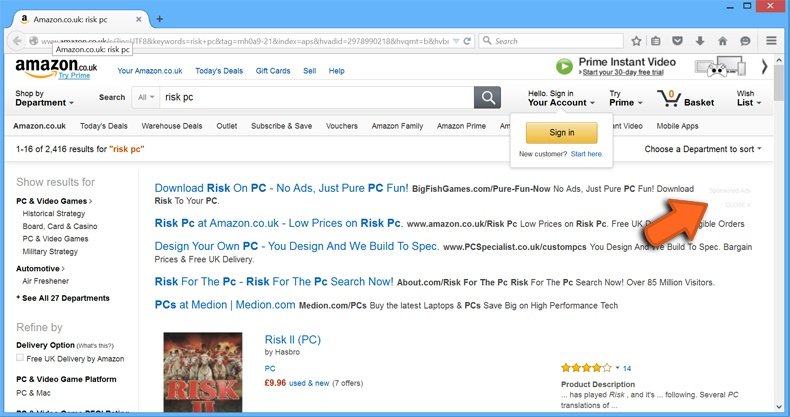Select Today's Deals in navigation bar
Image resolution: width=790 pixels, height=417 pixels.
tap(103, 126)
